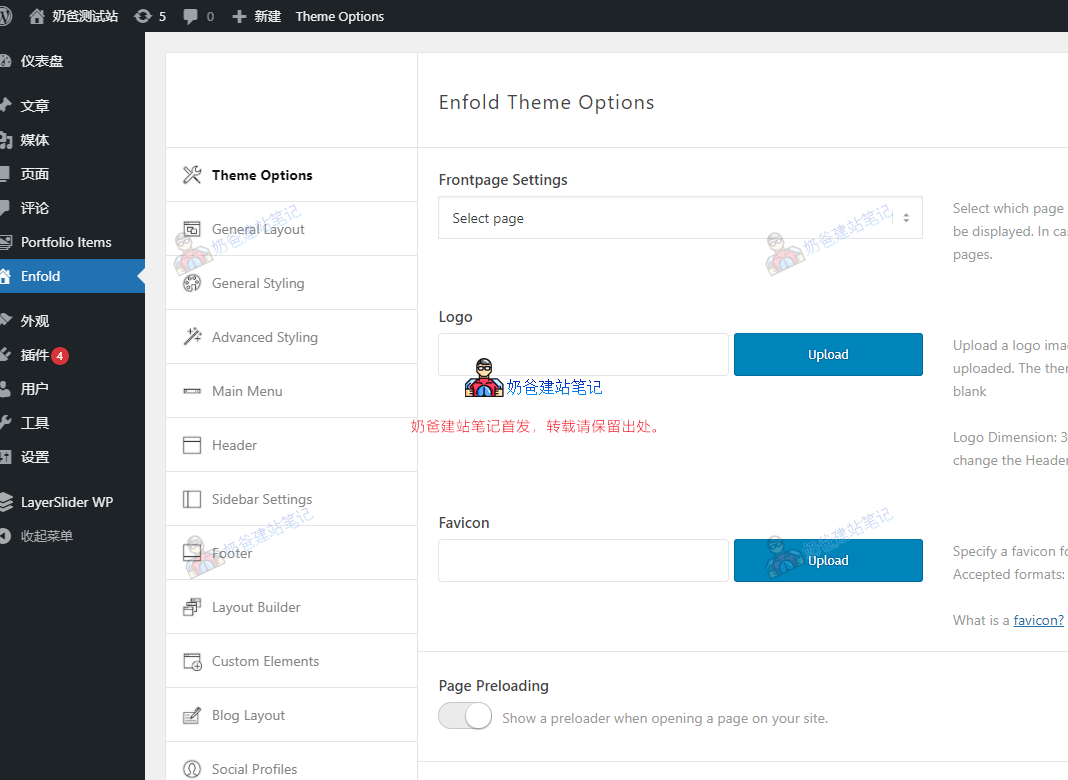This screenshot has height=780, width=1068.
Task: Click the WordPress logo icon in admin bar
Action: (5, 16)
